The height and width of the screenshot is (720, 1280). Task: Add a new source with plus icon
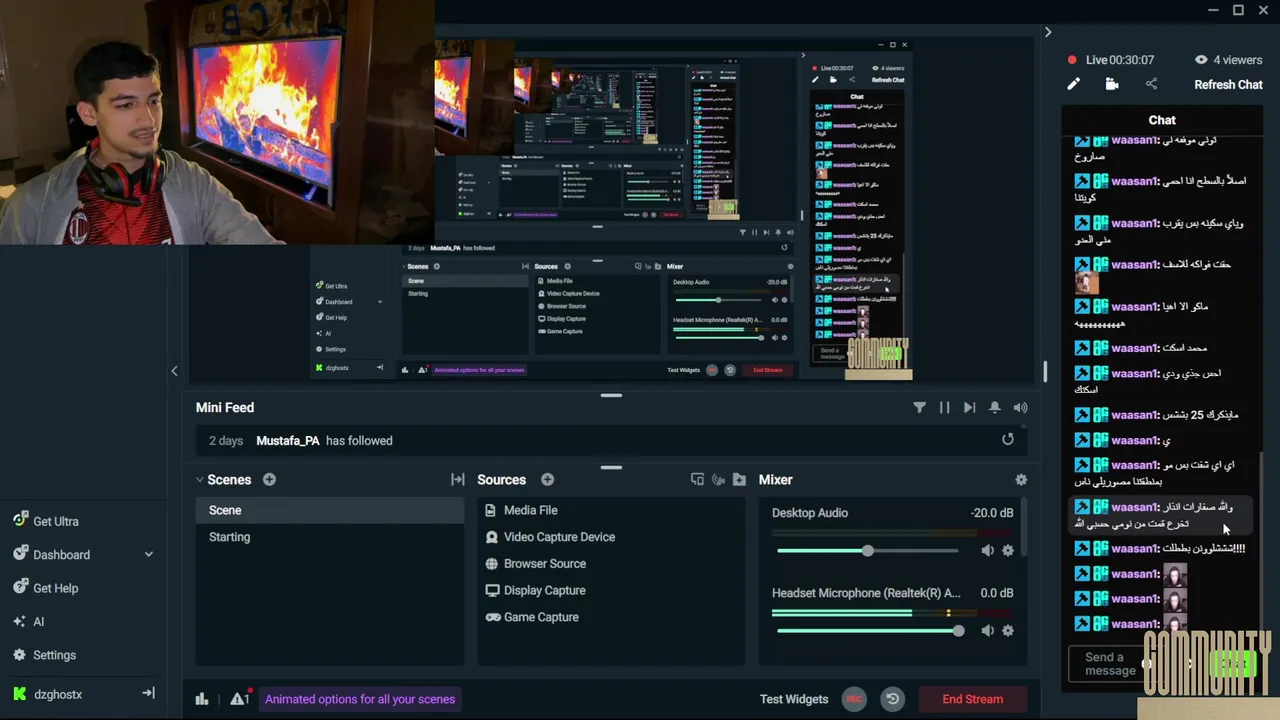click(547, 480)
